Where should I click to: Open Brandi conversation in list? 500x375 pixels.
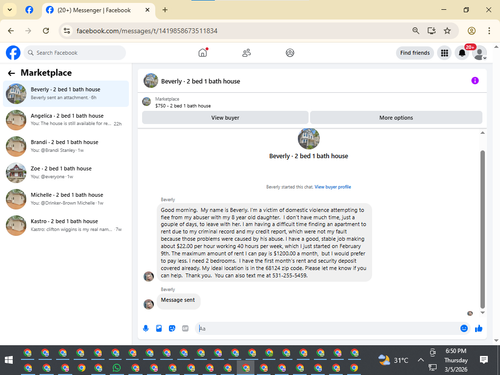click(66, 146)
